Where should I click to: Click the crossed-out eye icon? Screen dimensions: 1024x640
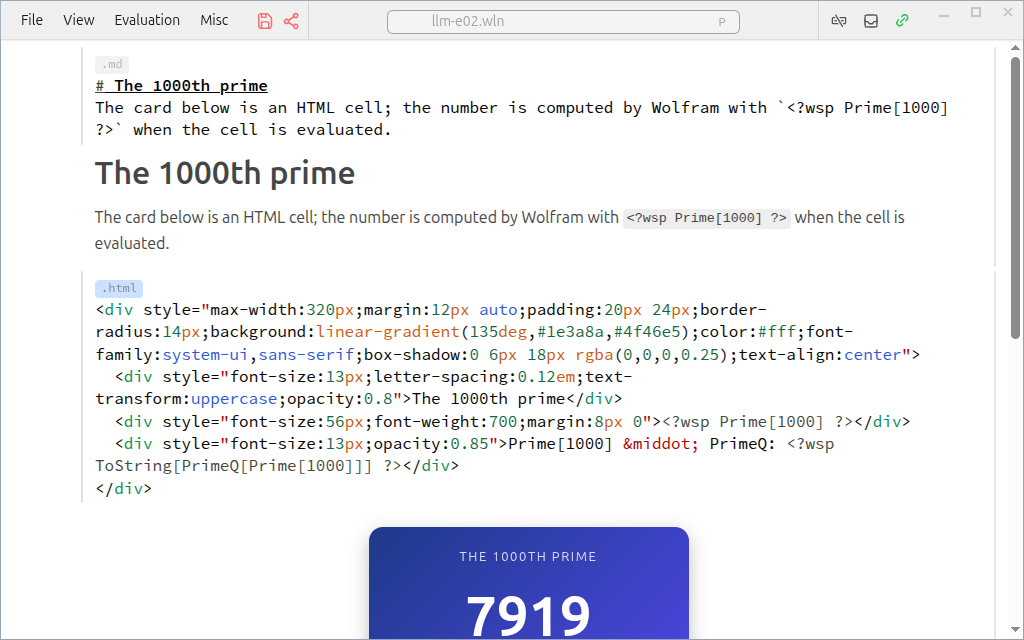839,21
